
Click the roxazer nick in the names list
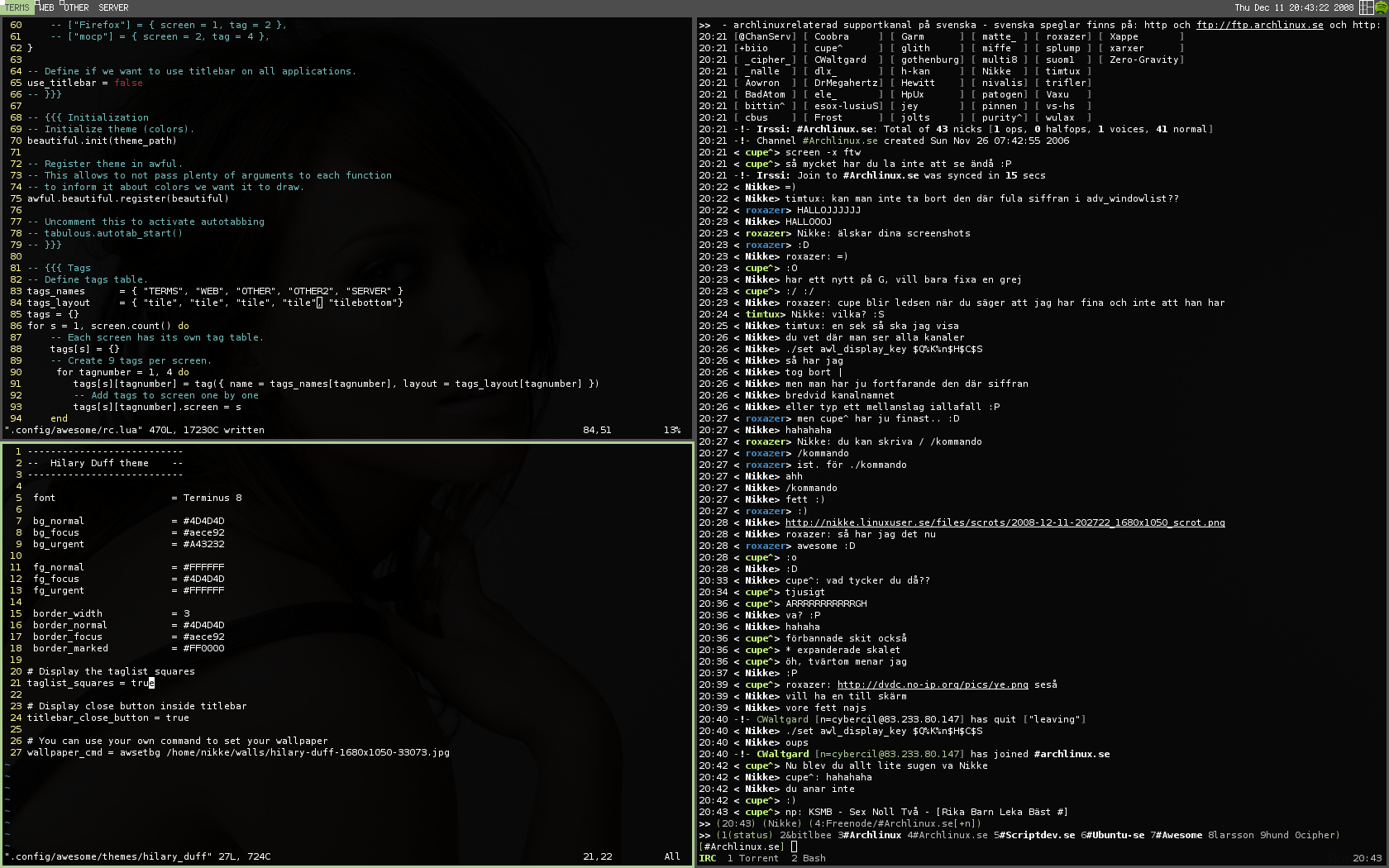pos(1066,36)
